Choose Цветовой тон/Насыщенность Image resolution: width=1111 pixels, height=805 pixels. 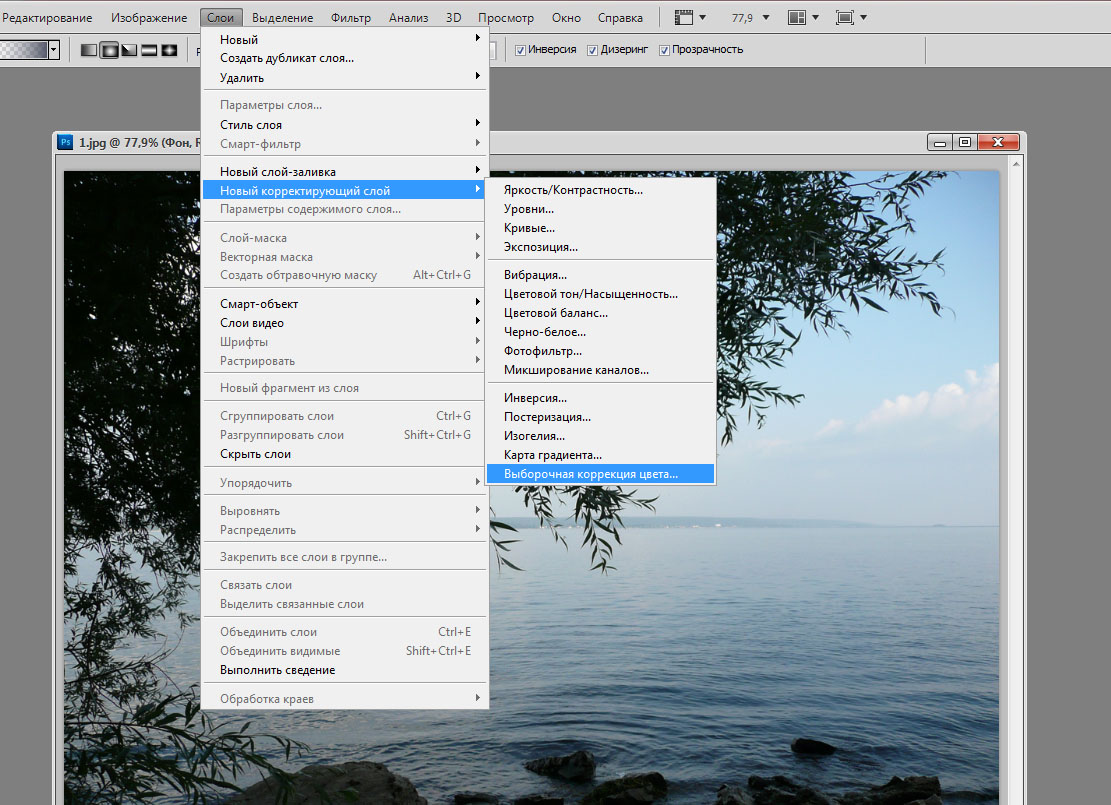point(600,294)
